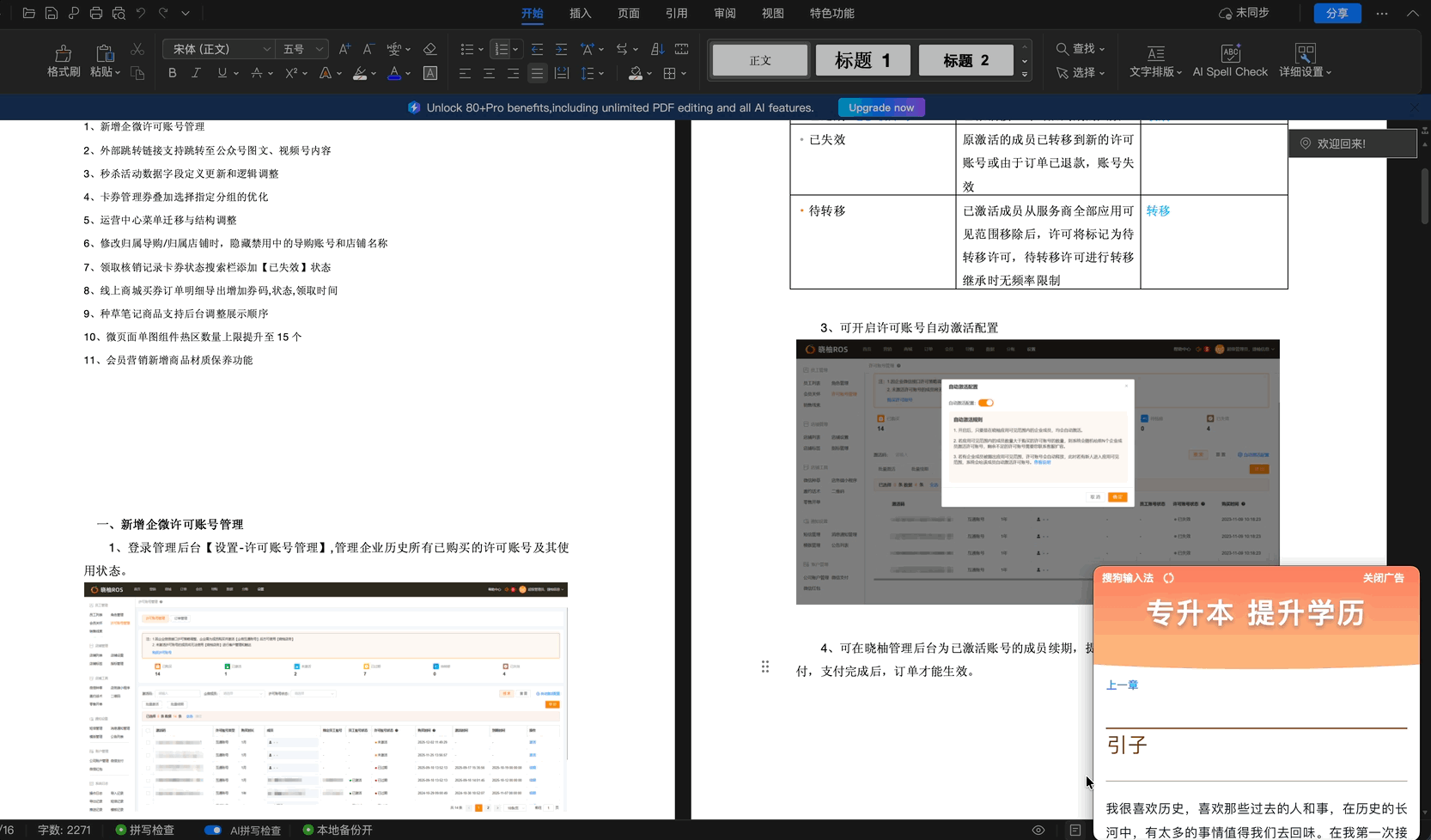Select the 字符边框 (character border) icon

(x=430, y=73)
